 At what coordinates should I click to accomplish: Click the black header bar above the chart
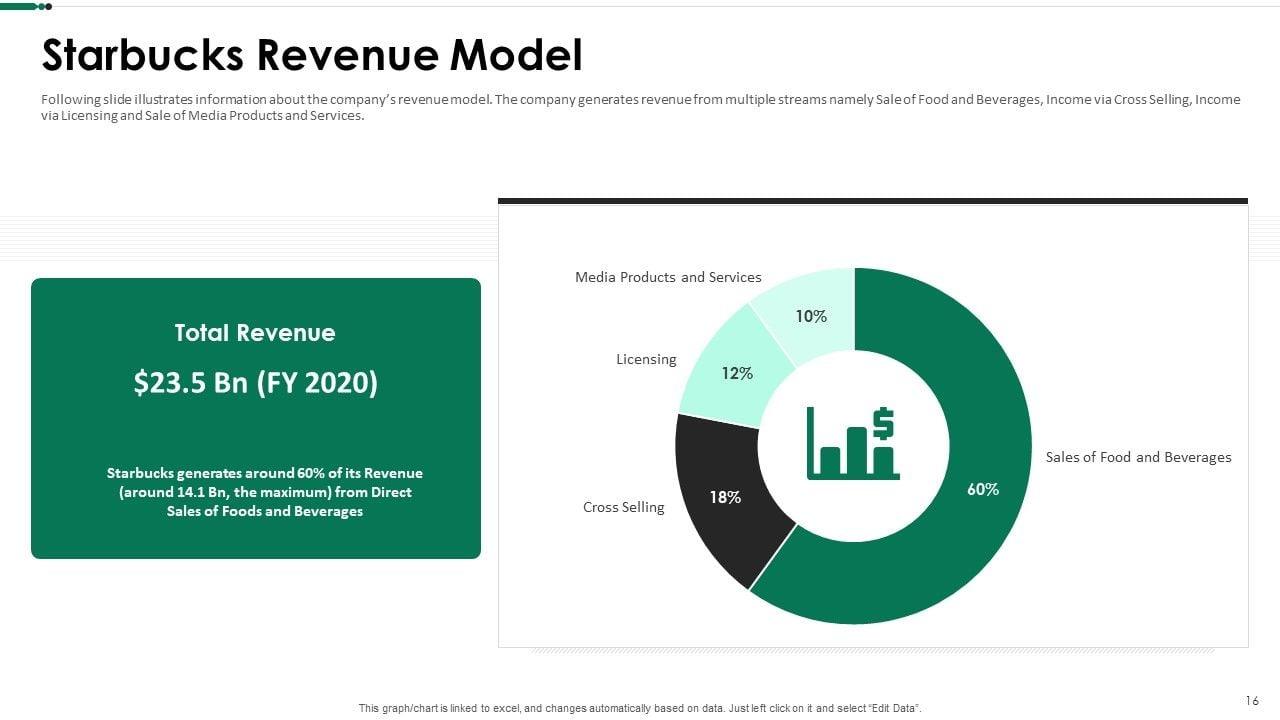point(872,201)
